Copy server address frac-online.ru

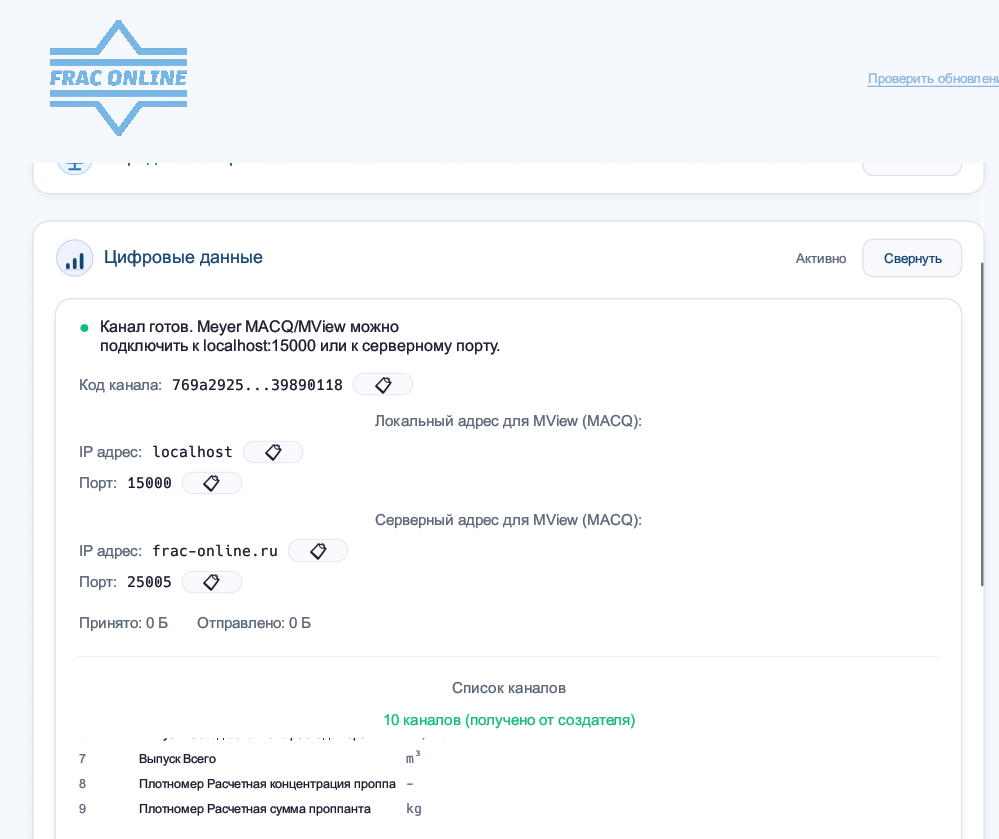(x=317, y=551)
